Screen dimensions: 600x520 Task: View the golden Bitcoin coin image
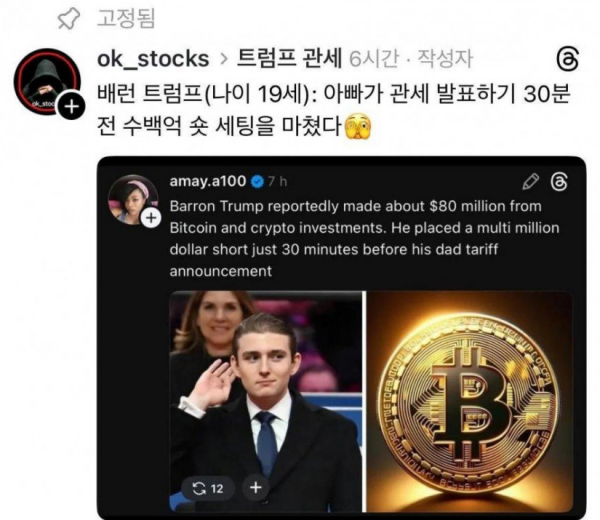pyautogui.click(x=469, y=401)
